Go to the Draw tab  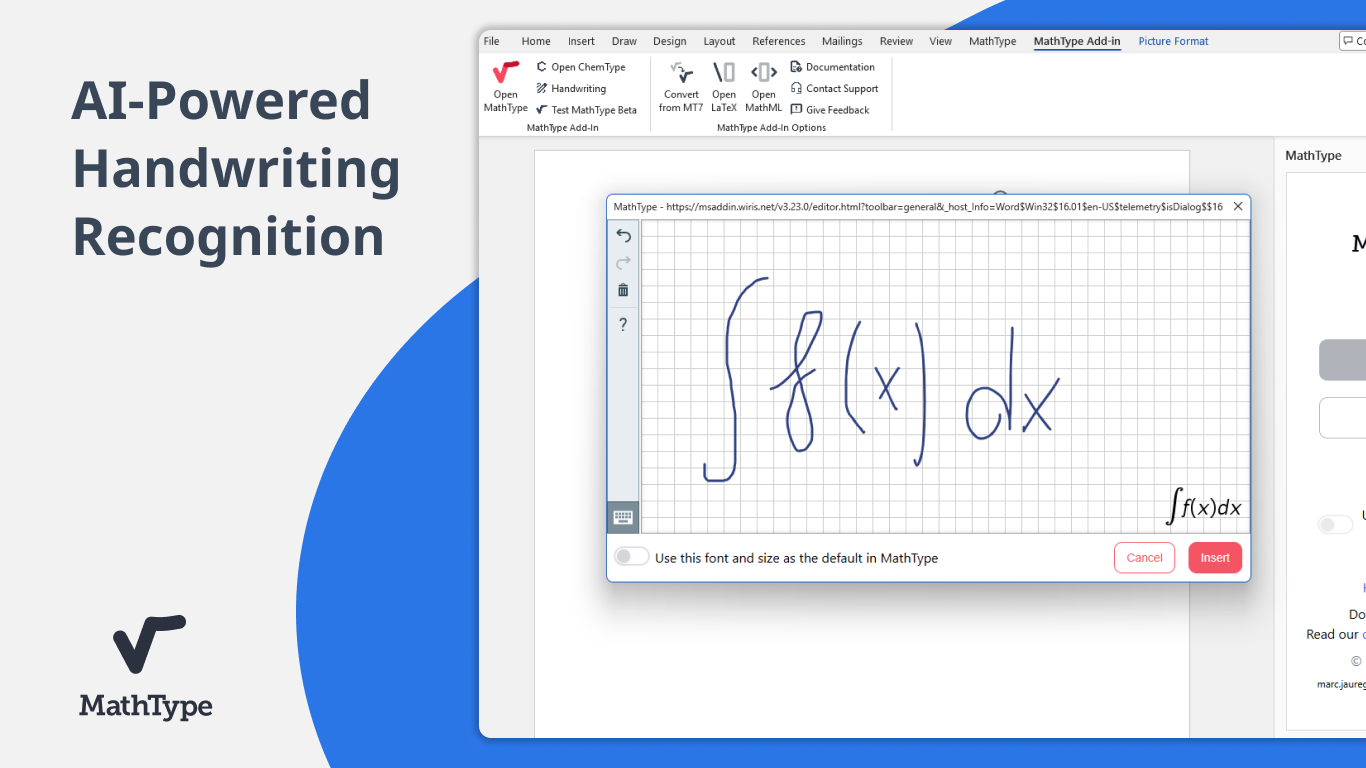click(624, 41)
